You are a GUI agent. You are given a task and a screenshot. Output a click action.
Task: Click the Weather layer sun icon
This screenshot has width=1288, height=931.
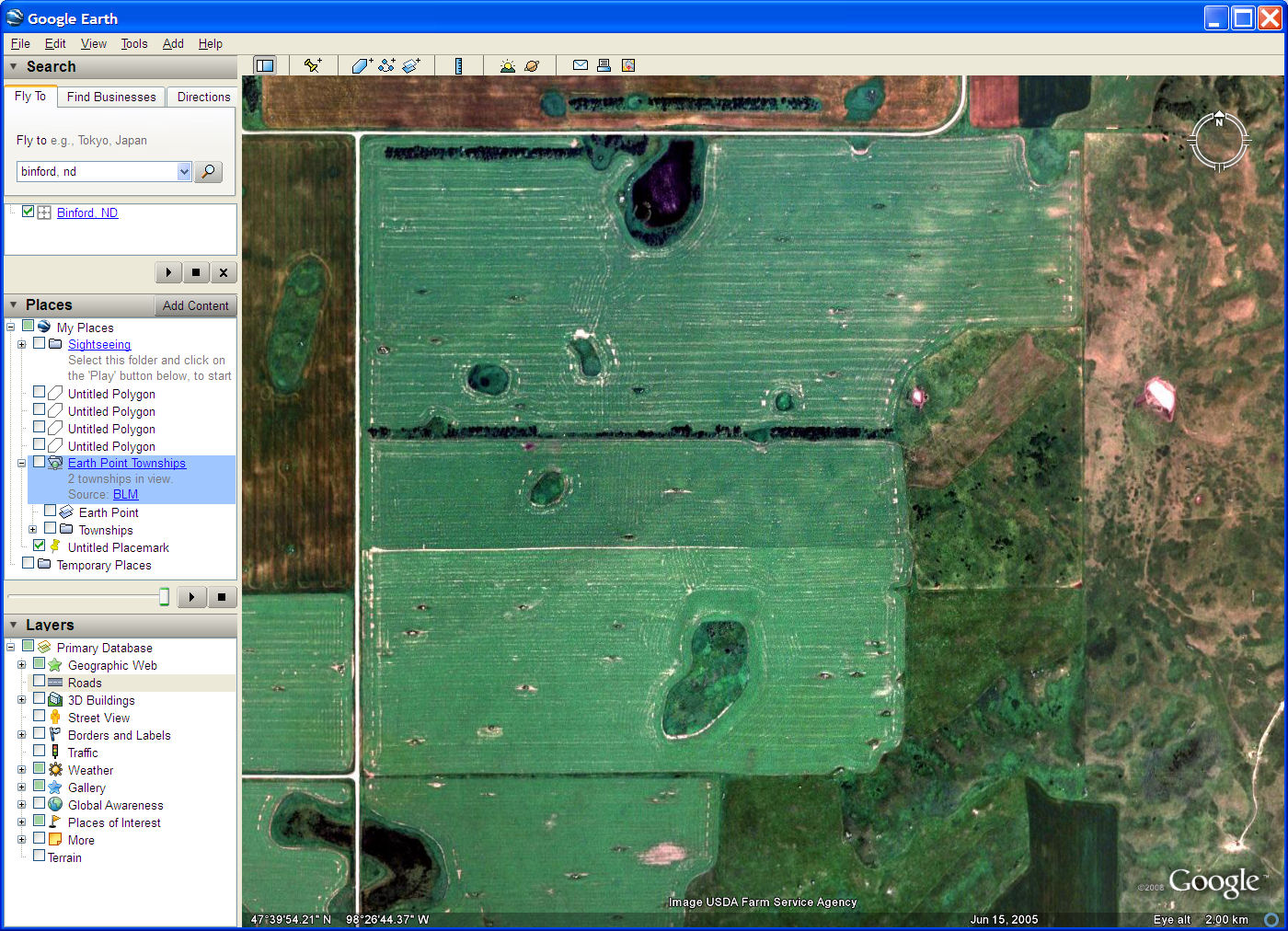[x=55, y=770]
